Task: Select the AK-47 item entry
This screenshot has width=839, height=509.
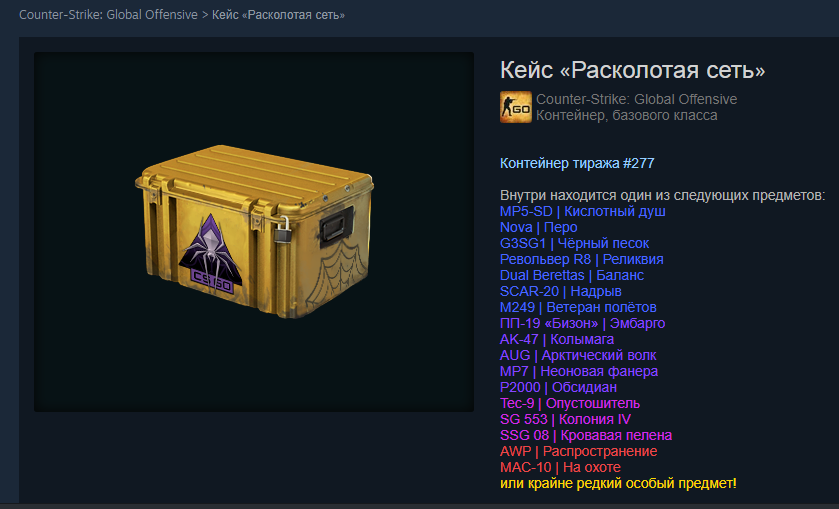Action: [x=556, y=340]
